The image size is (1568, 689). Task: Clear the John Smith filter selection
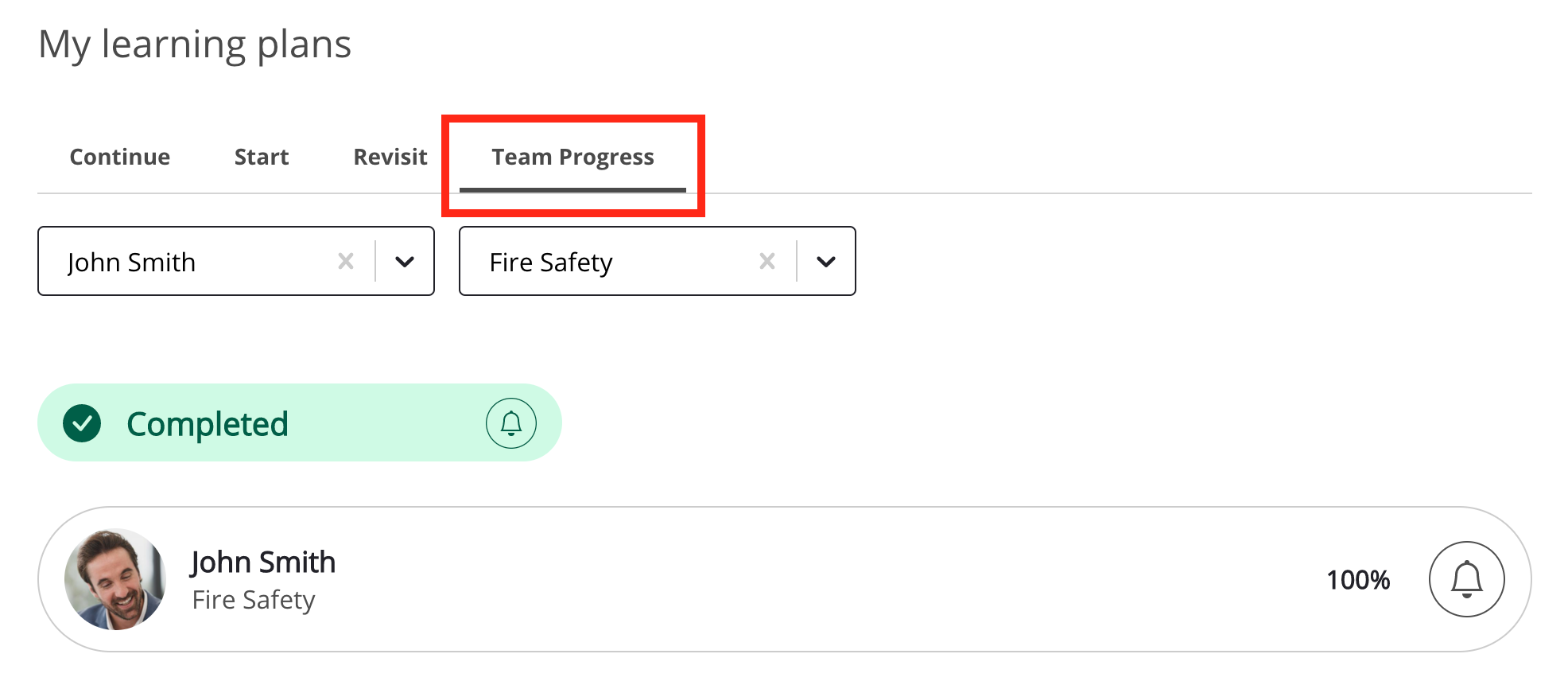tap(346, 261)
